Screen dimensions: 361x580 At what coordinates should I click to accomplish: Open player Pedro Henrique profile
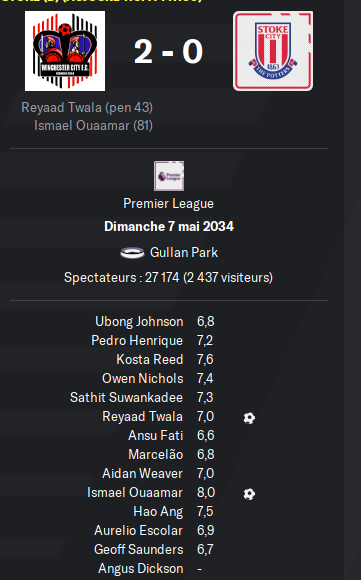click(x=137, y=341)
